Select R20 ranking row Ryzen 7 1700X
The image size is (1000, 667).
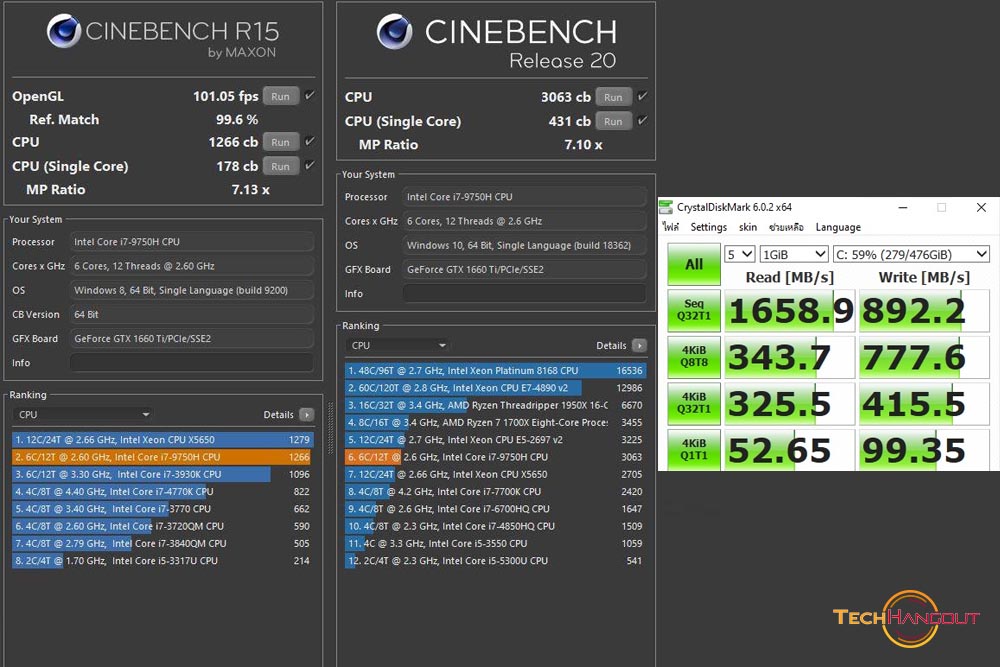point(496,422)
